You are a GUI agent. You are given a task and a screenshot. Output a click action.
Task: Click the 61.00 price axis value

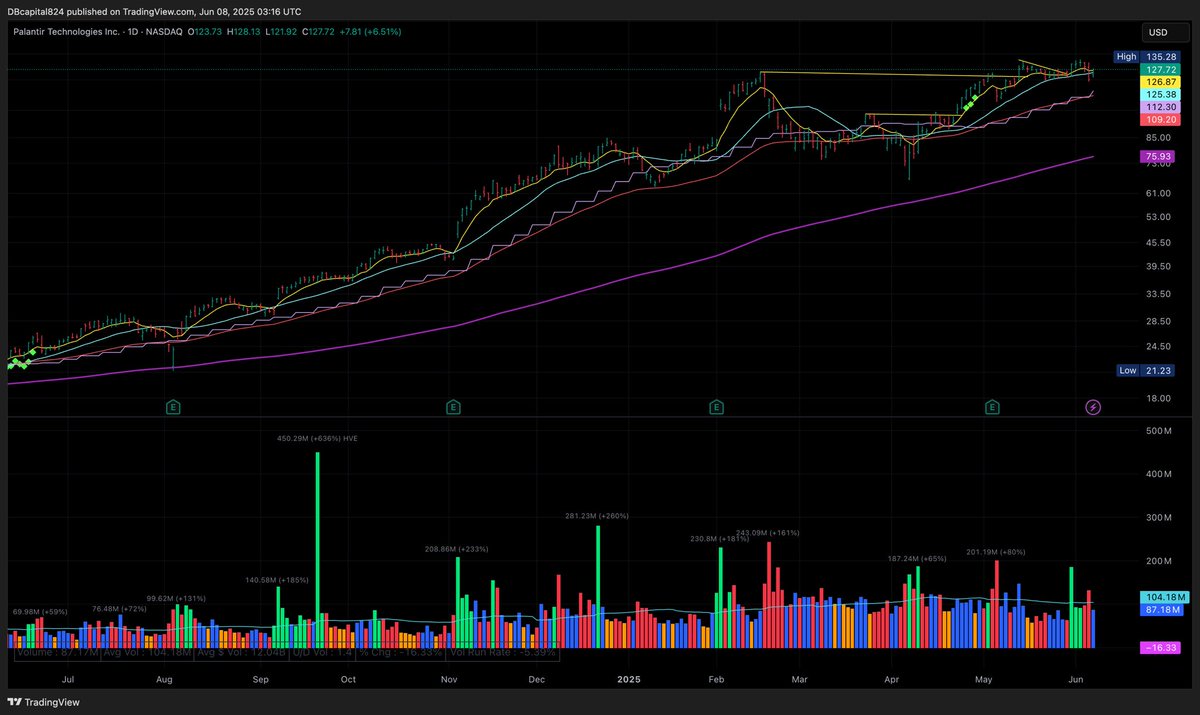point(1158,193)
